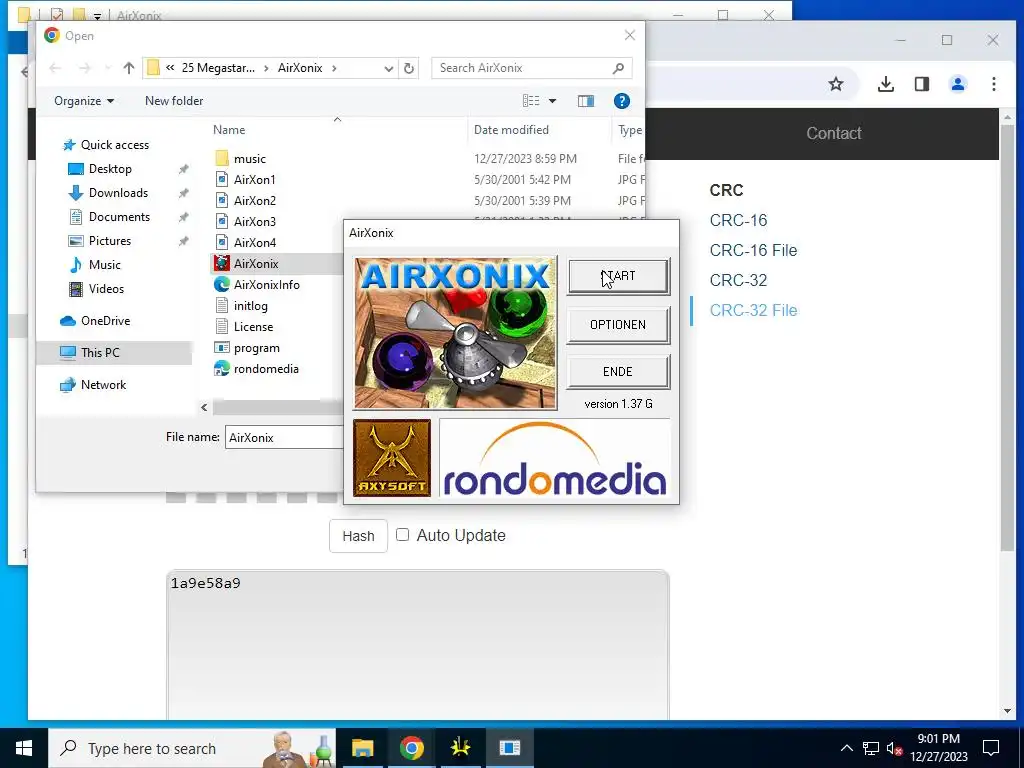Click the rondomedia logo banner

555,458
